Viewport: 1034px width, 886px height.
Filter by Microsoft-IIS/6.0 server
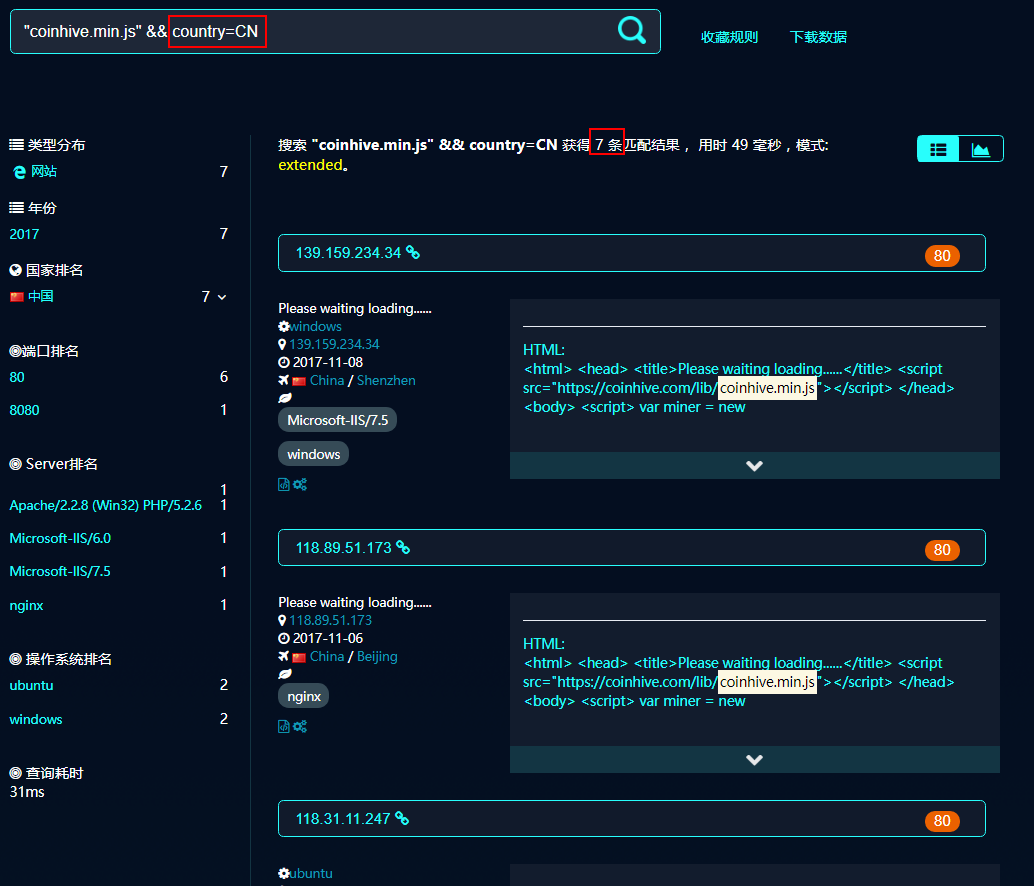(60, 538)
